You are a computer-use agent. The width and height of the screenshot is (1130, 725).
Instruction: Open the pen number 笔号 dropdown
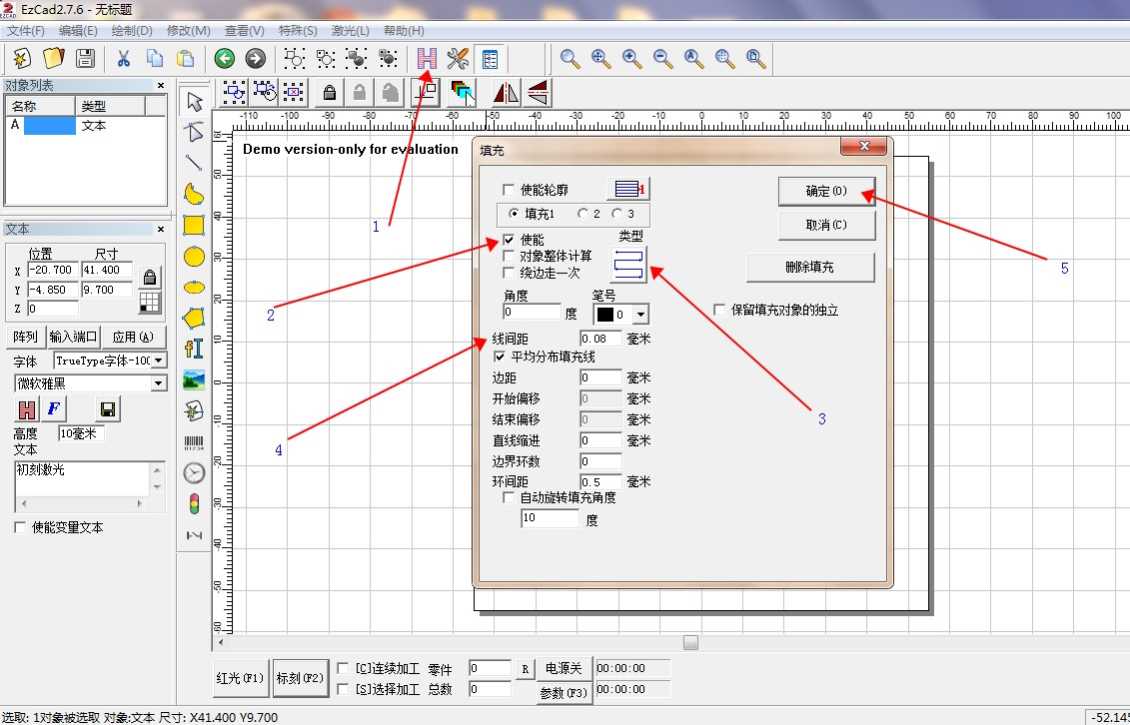coord(640,314)
